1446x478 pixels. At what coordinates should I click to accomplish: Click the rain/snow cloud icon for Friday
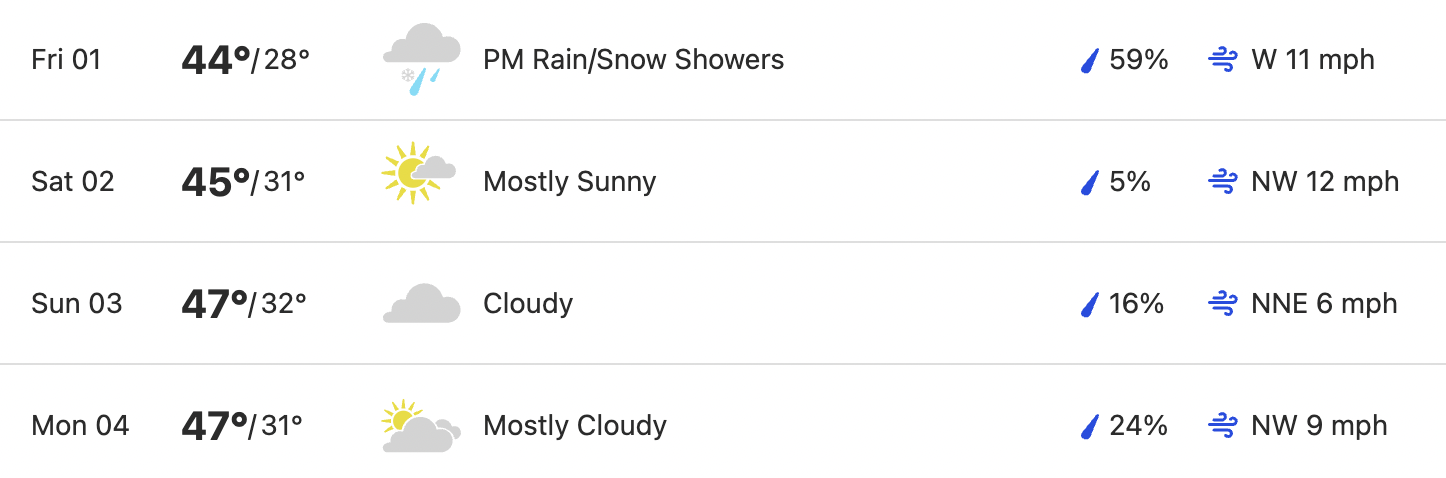(421, 60)
